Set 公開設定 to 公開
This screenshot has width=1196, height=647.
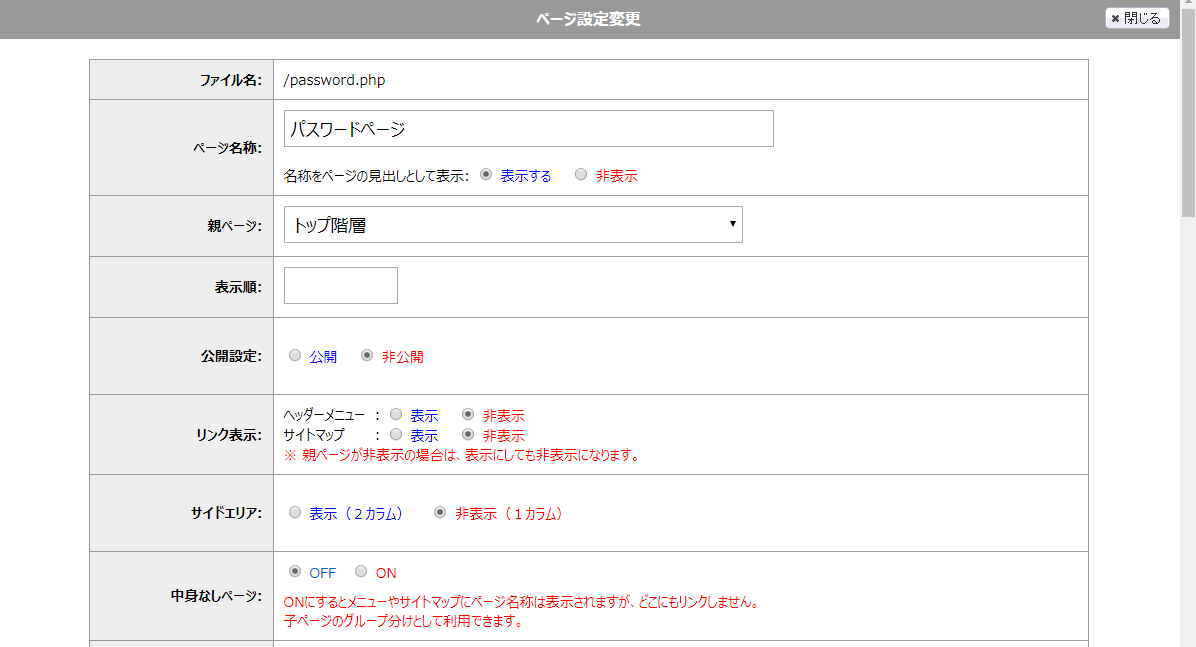click(295, 356)
